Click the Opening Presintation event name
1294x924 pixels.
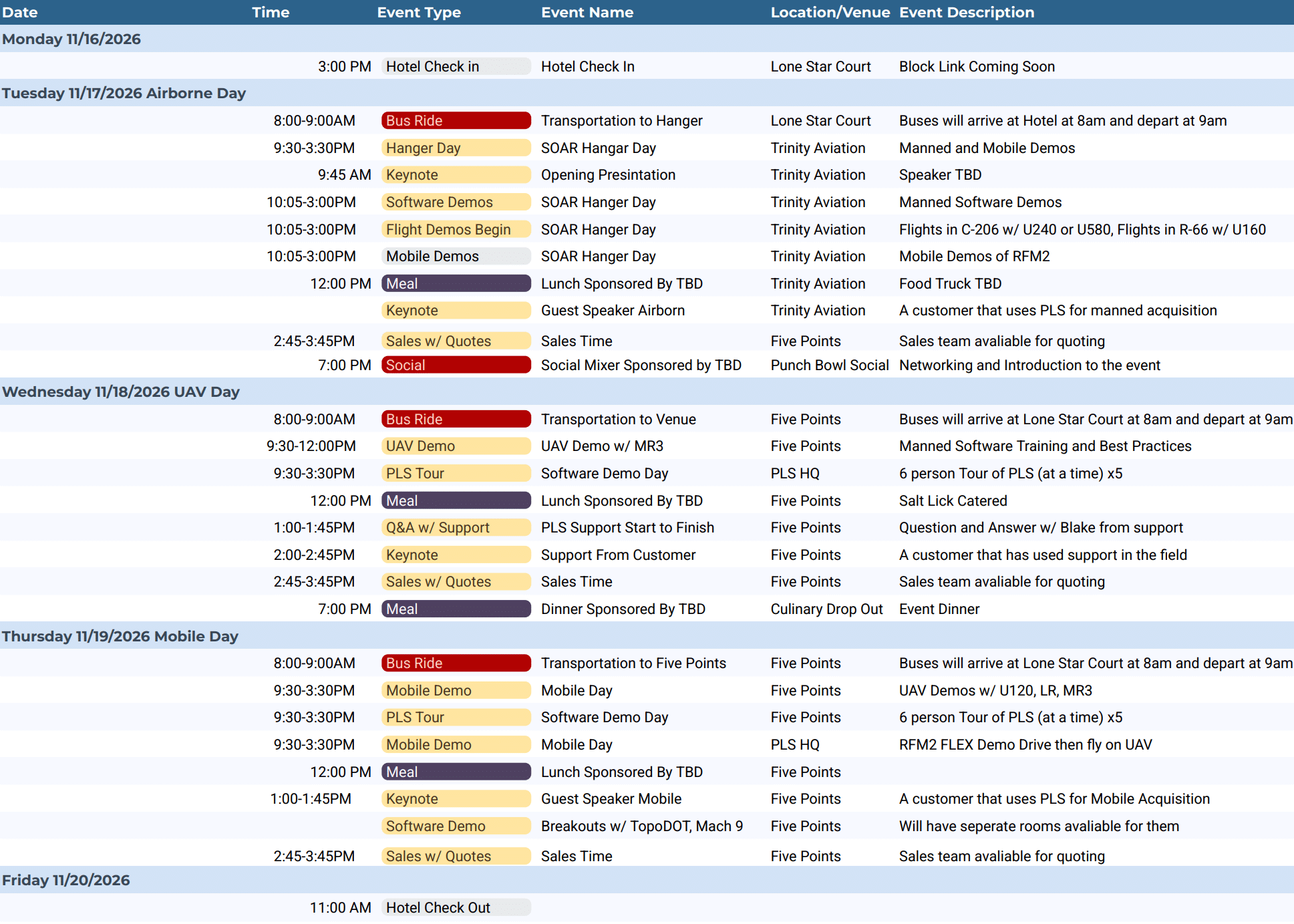point(608,175)
